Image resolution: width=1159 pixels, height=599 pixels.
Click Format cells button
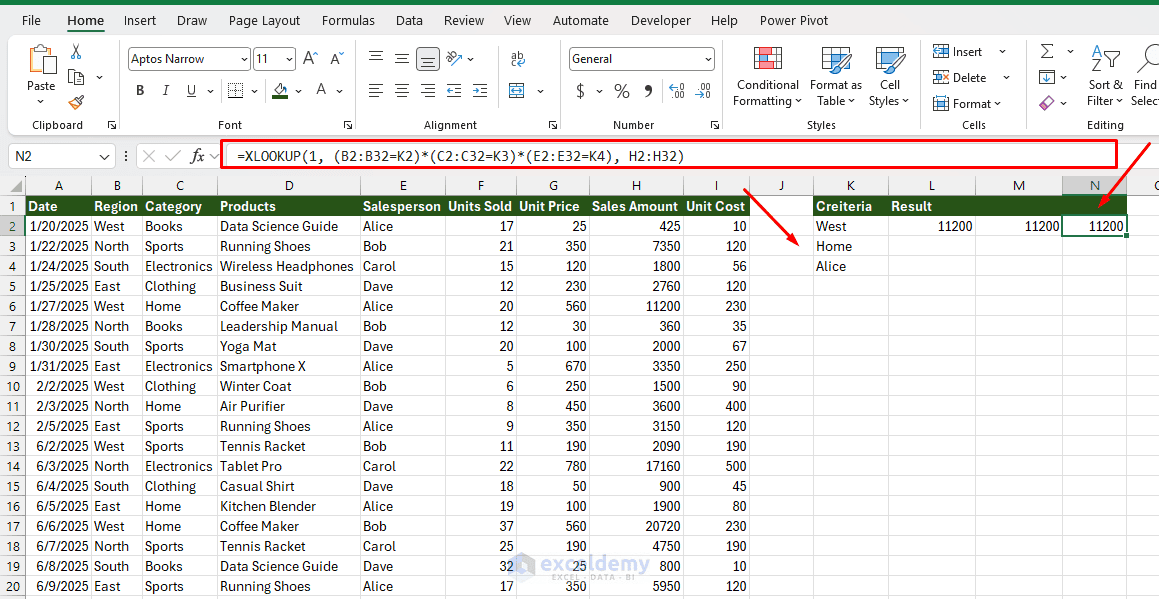[x=967, y=104]
